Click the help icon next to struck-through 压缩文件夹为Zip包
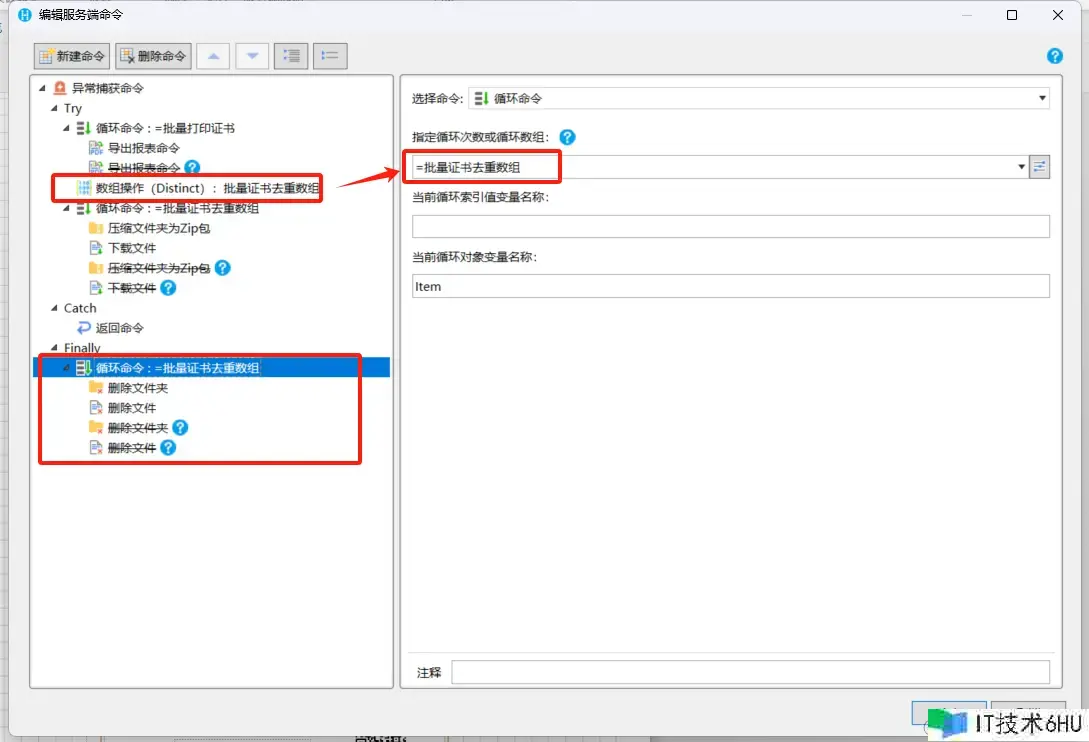This screenshot has height=742, width=1089. 223,268
